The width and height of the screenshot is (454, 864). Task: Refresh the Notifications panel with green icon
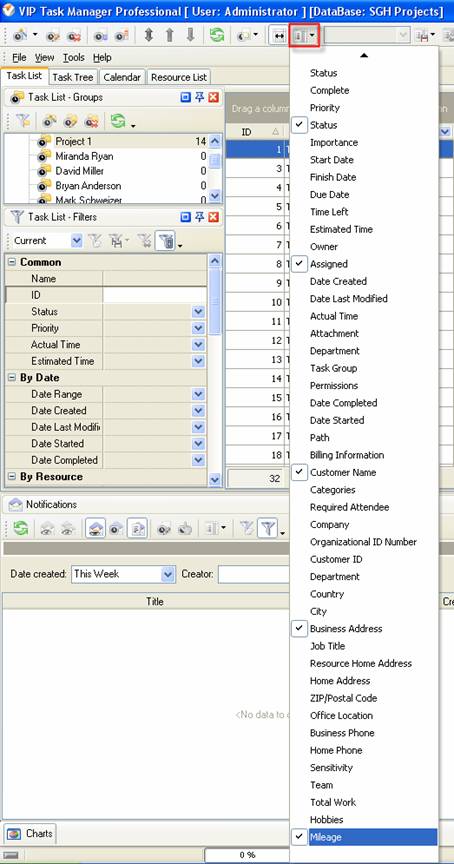[x=20, y=528]
